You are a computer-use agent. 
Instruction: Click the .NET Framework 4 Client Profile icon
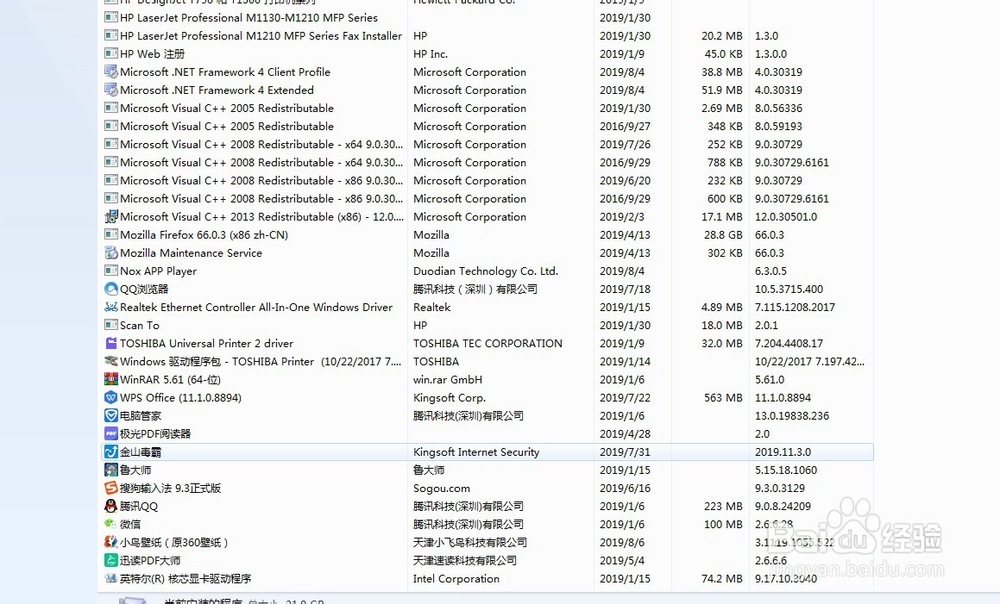pyautogui.click(x=111, y=71)
